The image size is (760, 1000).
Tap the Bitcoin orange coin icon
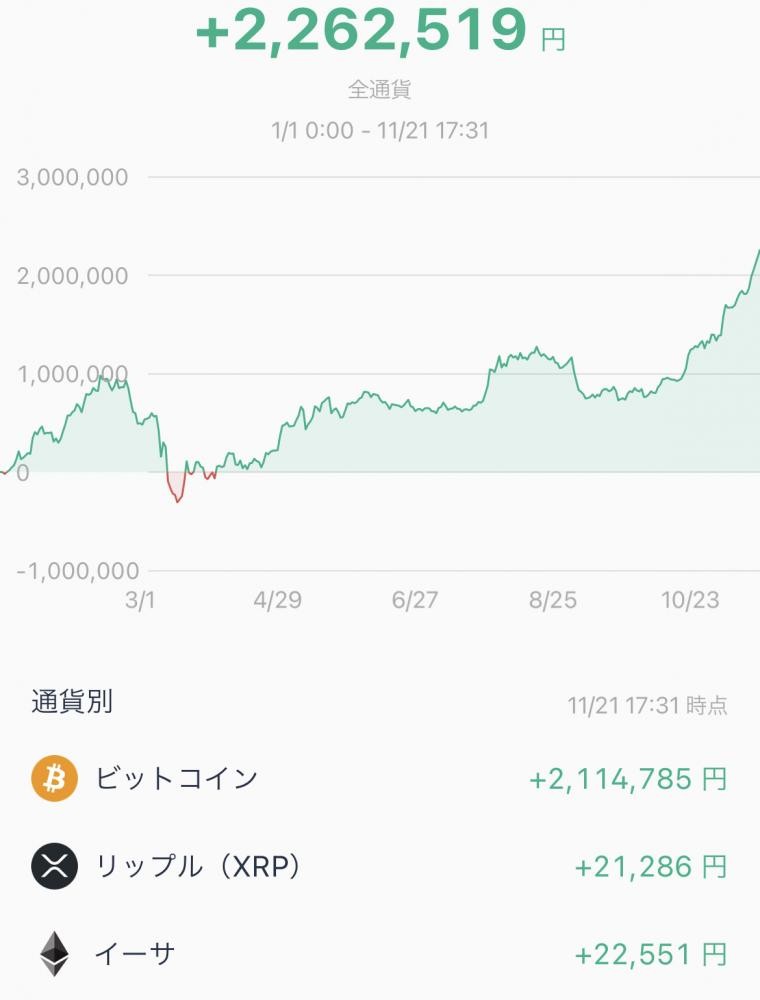[x=54, y=779]
